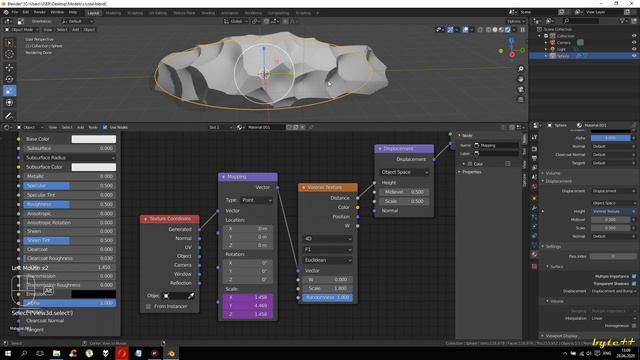Open Voronoi 4D dimensions dropdown
The width and height of the screenshot is (640, 360).
pyautogui.click(x=327, y=239)
